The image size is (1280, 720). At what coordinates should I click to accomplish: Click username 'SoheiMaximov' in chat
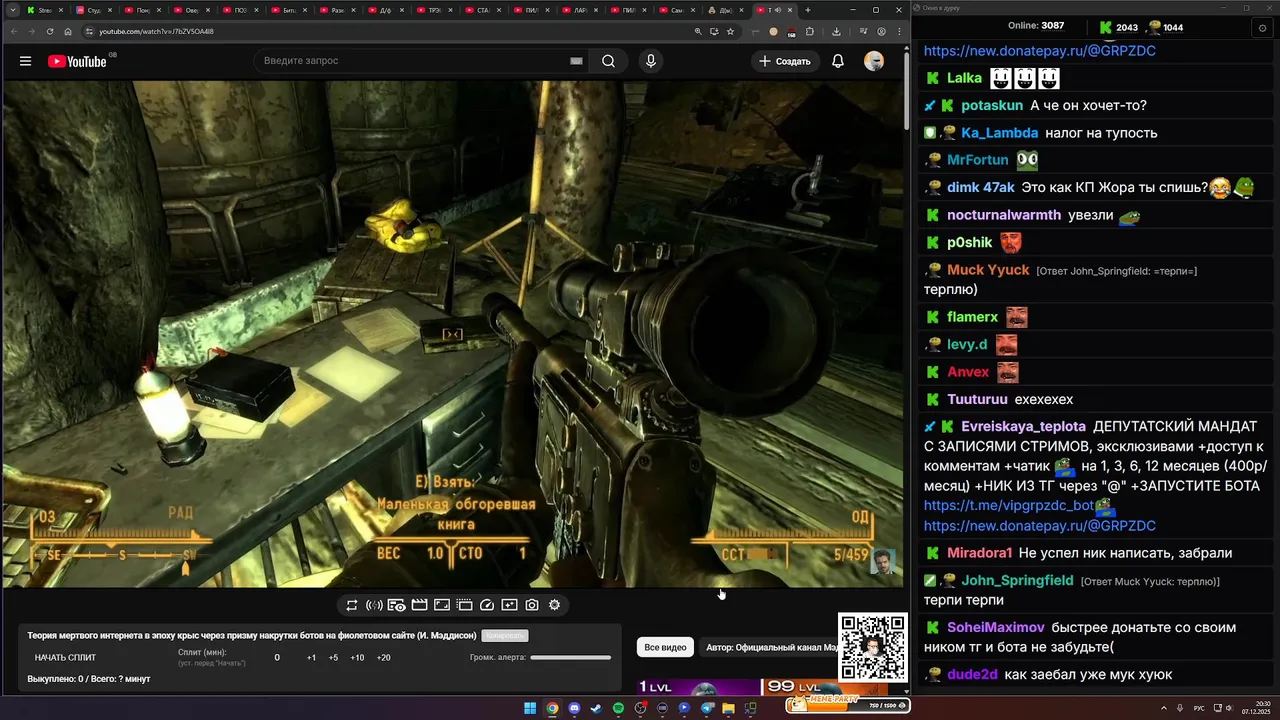pos(996,628)
